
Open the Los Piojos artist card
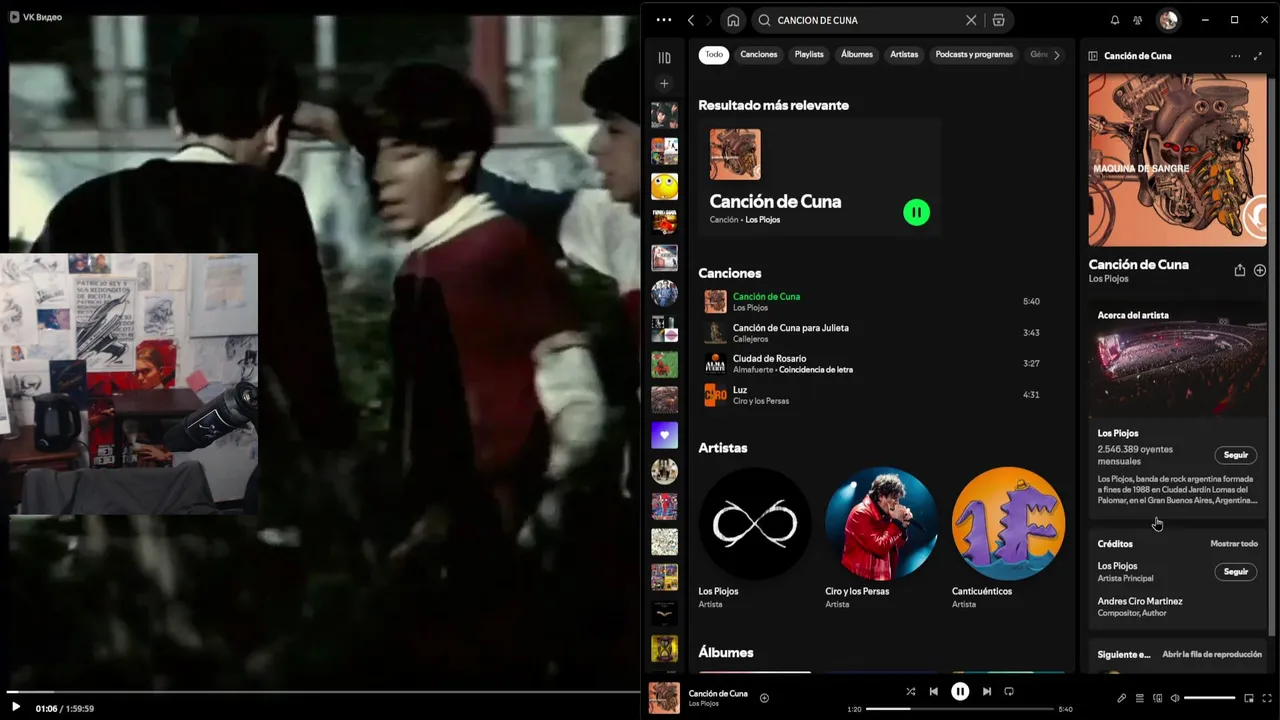coord(755,538)
